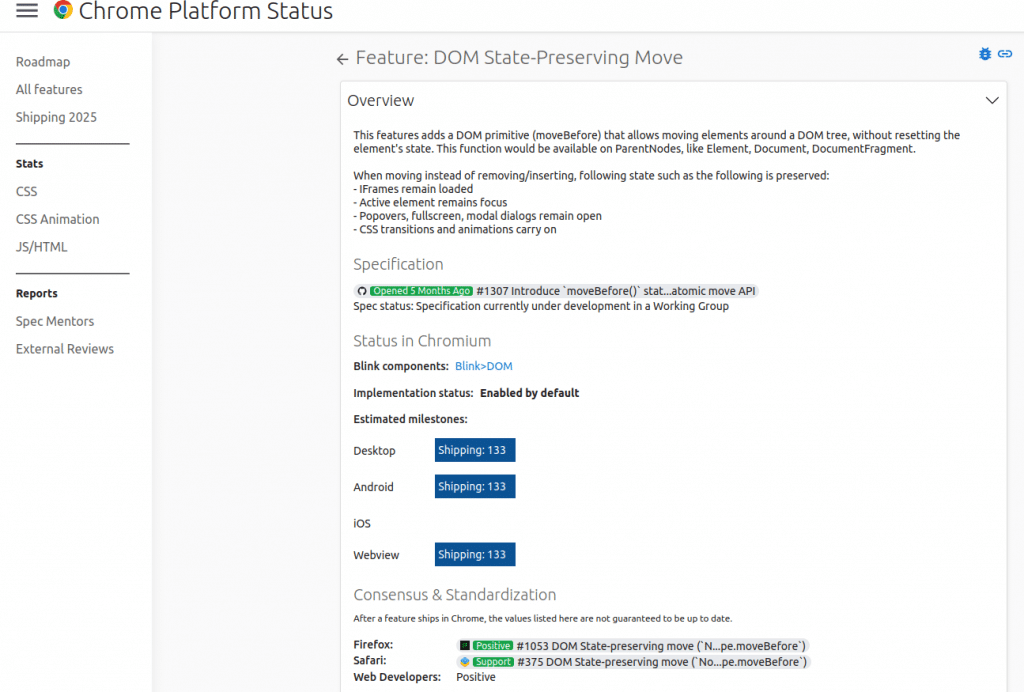The width and height of the screenshot is (1024, 692).
Task: Go back using the left arrow
Action: tap(342, 59)
